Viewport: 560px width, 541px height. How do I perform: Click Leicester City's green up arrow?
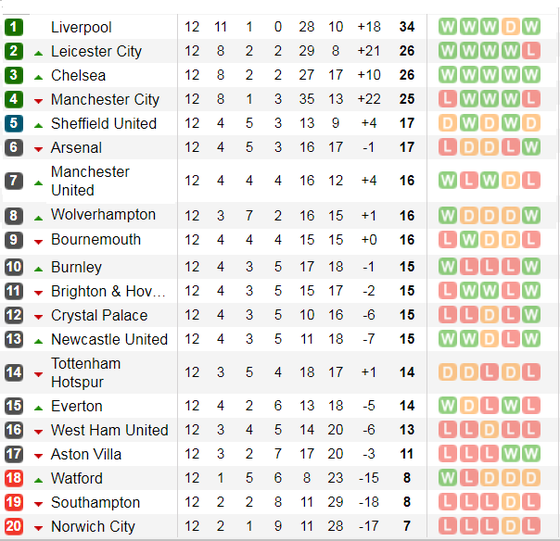click(x=38, y=54)
